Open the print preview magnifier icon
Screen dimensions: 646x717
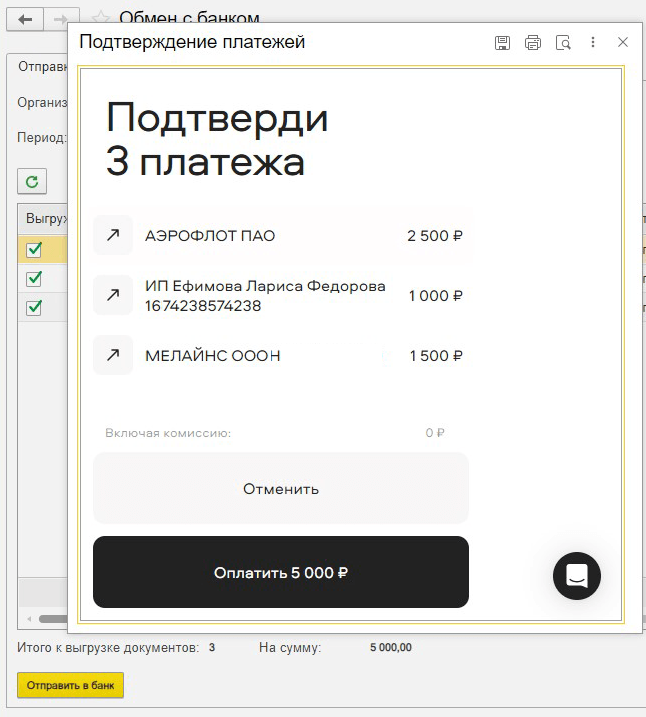click(563, 43)
